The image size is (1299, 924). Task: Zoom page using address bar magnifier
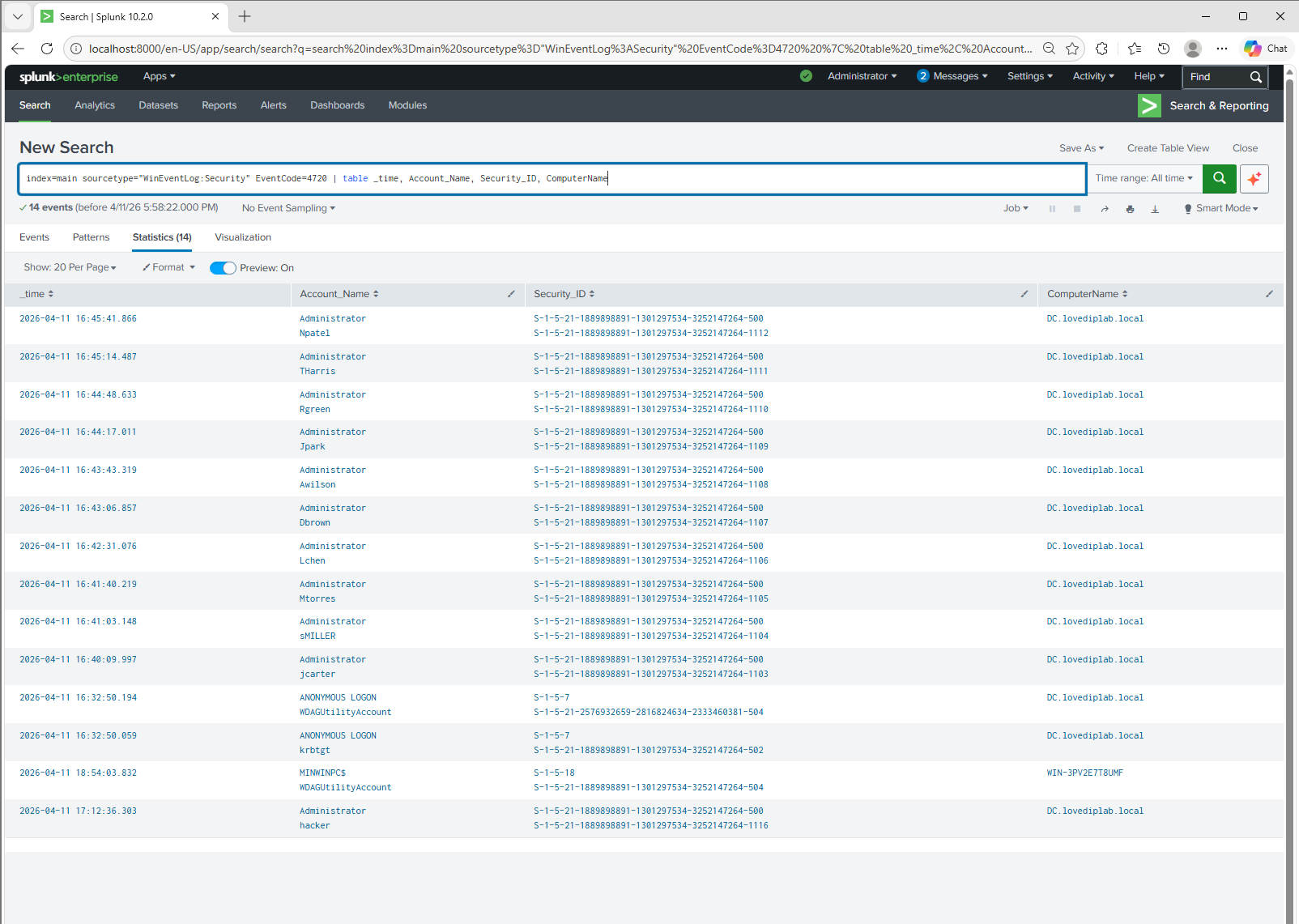pos(1049,49)
